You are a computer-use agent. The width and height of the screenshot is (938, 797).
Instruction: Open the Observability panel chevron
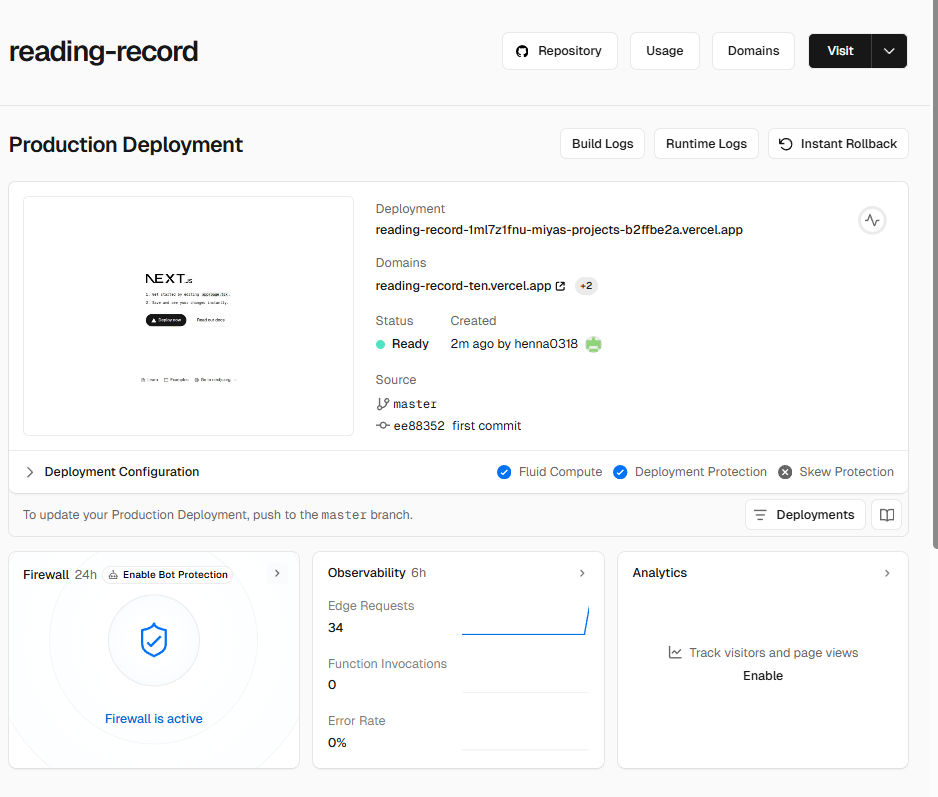(582, 573)
